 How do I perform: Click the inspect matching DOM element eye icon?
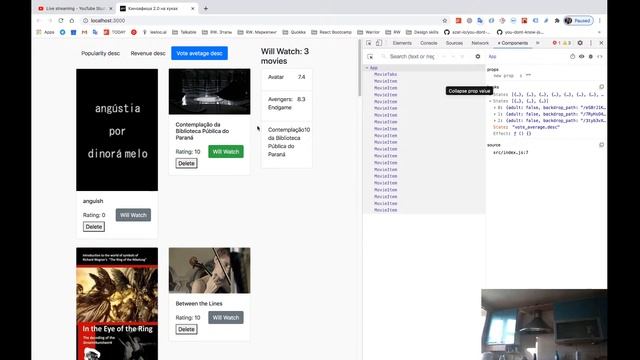pyautogui.click(x=581, y=57)
